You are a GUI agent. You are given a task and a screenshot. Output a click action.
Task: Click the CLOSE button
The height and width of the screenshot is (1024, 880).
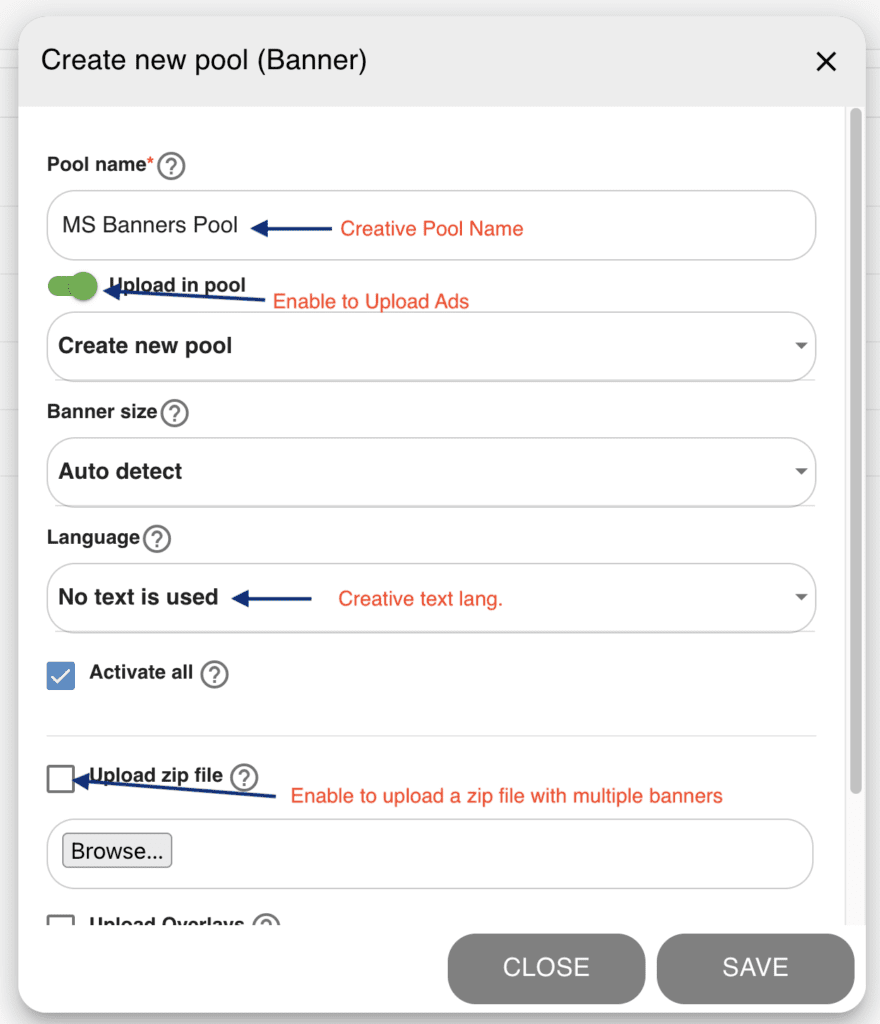[546, 968]
